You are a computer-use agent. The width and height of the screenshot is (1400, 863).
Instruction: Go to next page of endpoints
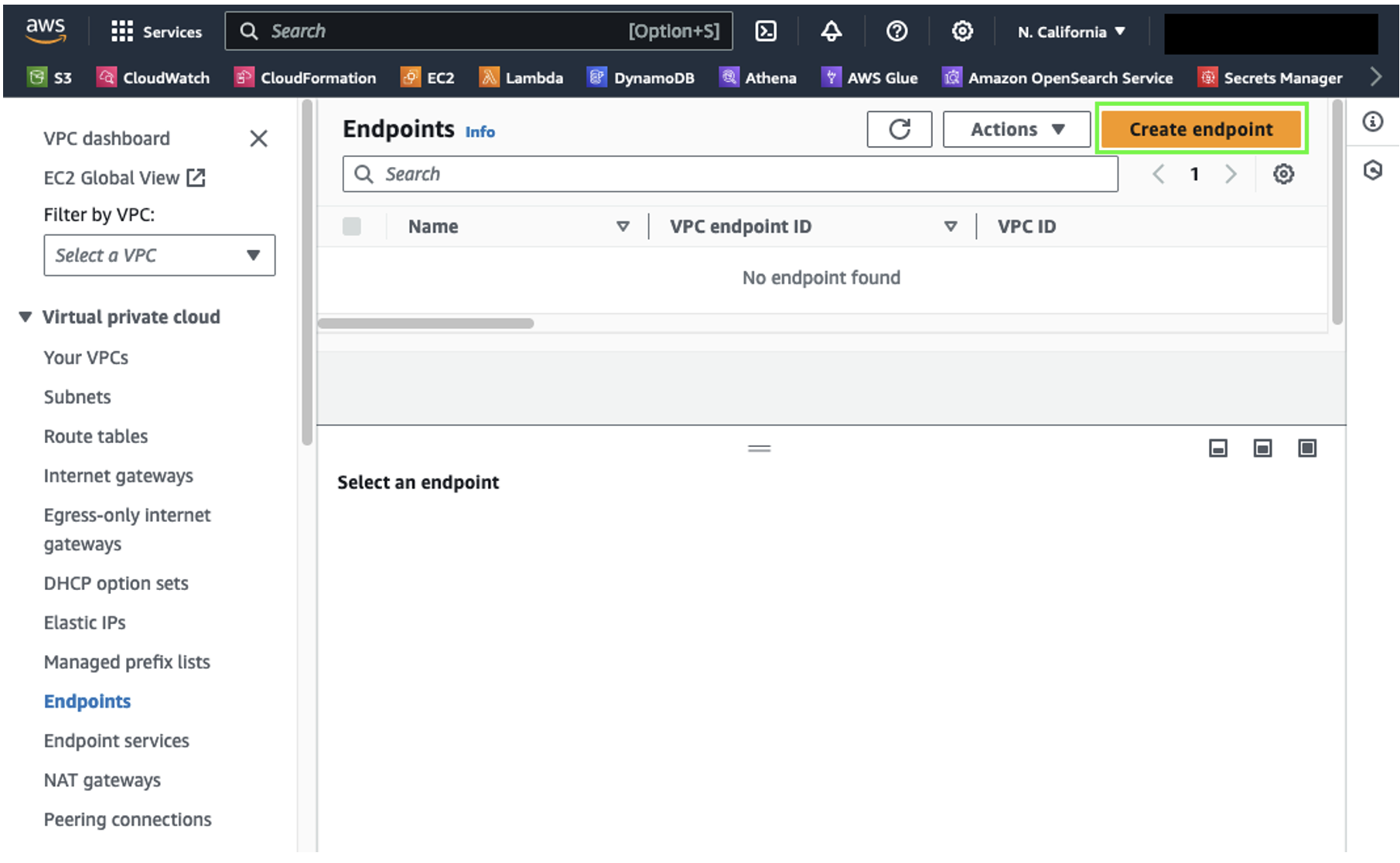(x=1231, y=174)
